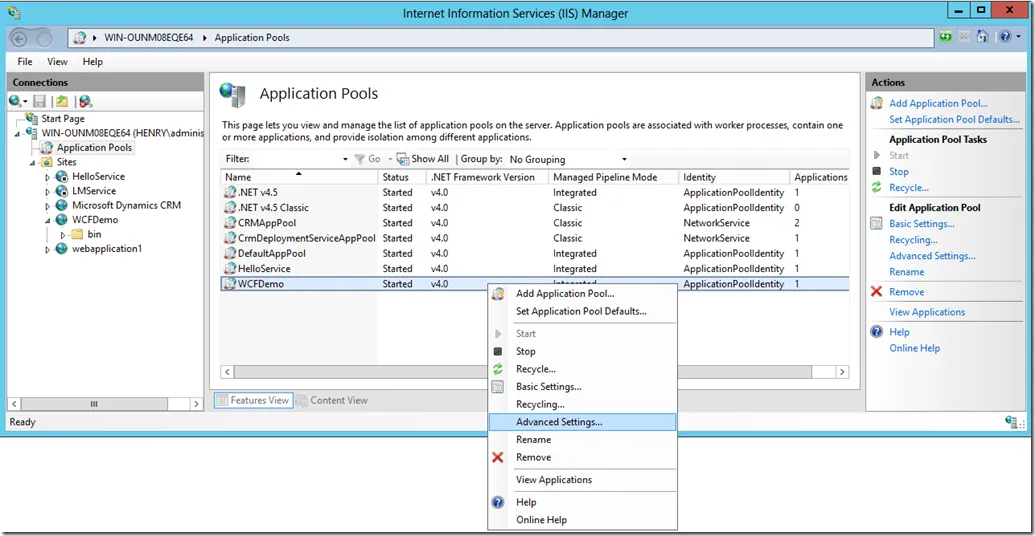Click the Up One Level folder icon
This screenshot has width=1035, height=536.
62,101
